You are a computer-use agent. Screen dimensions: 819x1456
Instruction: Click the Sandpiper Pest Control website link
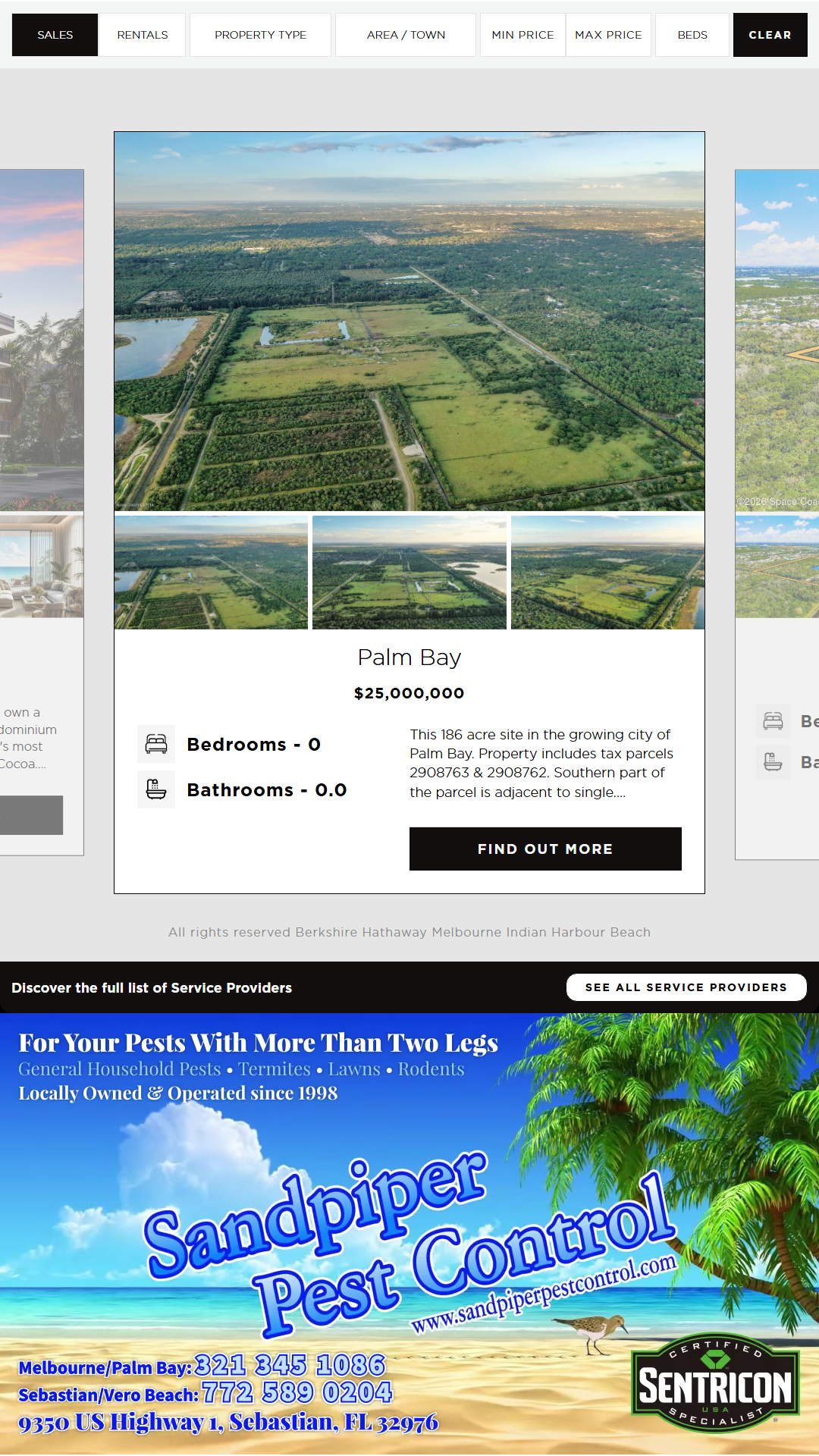(544, 1294)
